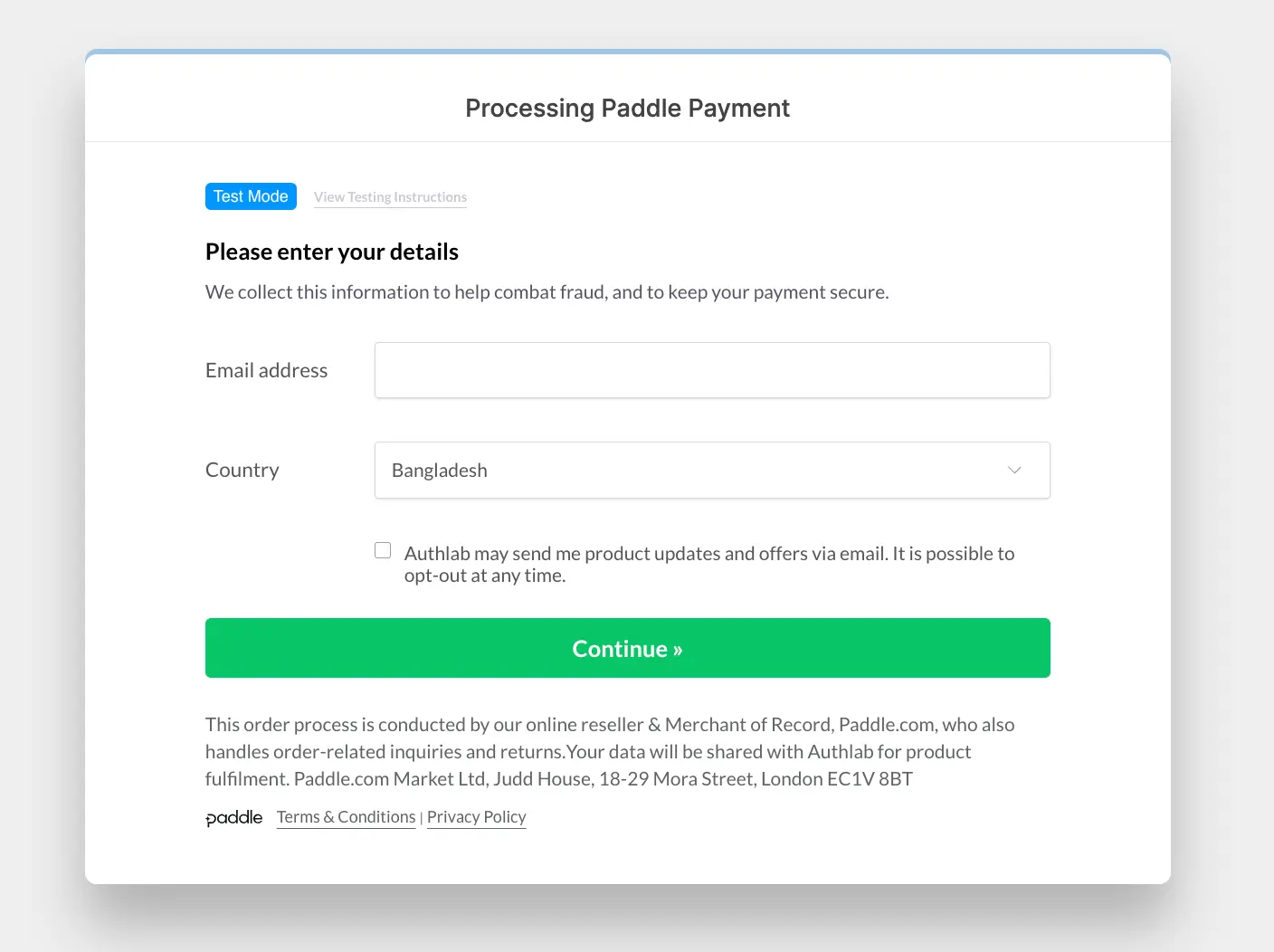The width and height of the screenshot is (1274, 952).
Task: Open the Terms & Conditions link
Action: pyautogui.click(x=347, y=817)
